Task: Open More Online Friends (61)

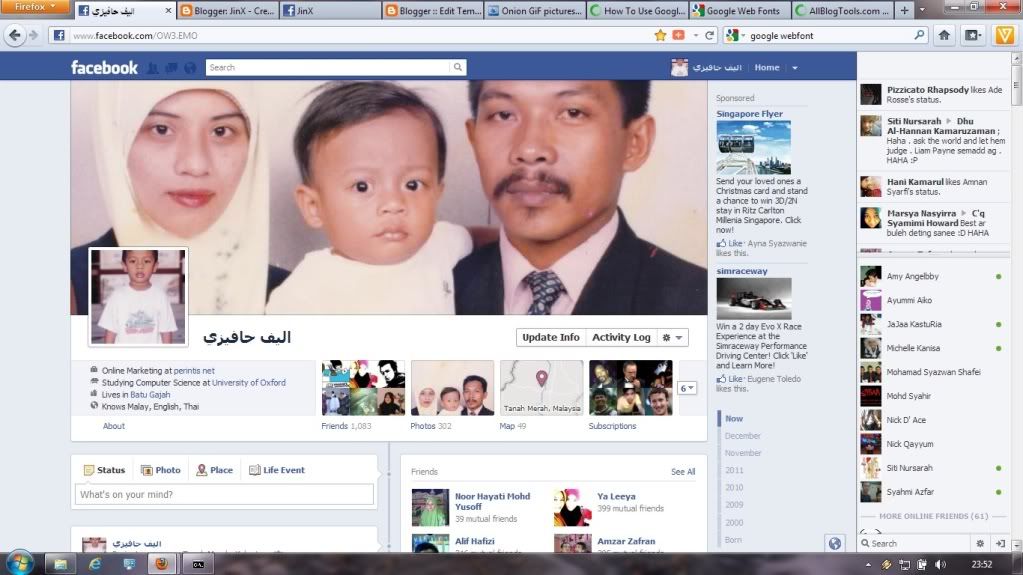Action: pyautogui.click(x=934, y=516)
